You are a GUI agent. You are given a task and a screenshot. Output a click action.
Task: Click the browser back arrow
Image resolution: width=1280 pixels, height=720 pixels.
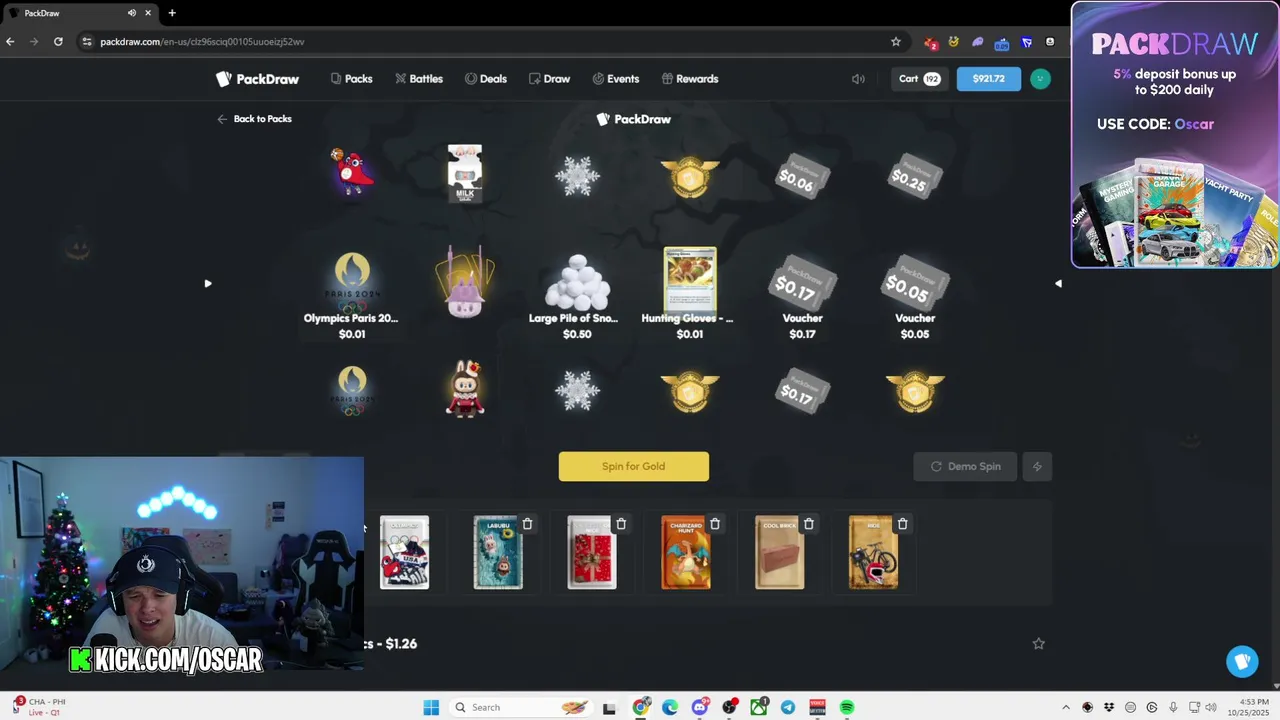[10, 41]
